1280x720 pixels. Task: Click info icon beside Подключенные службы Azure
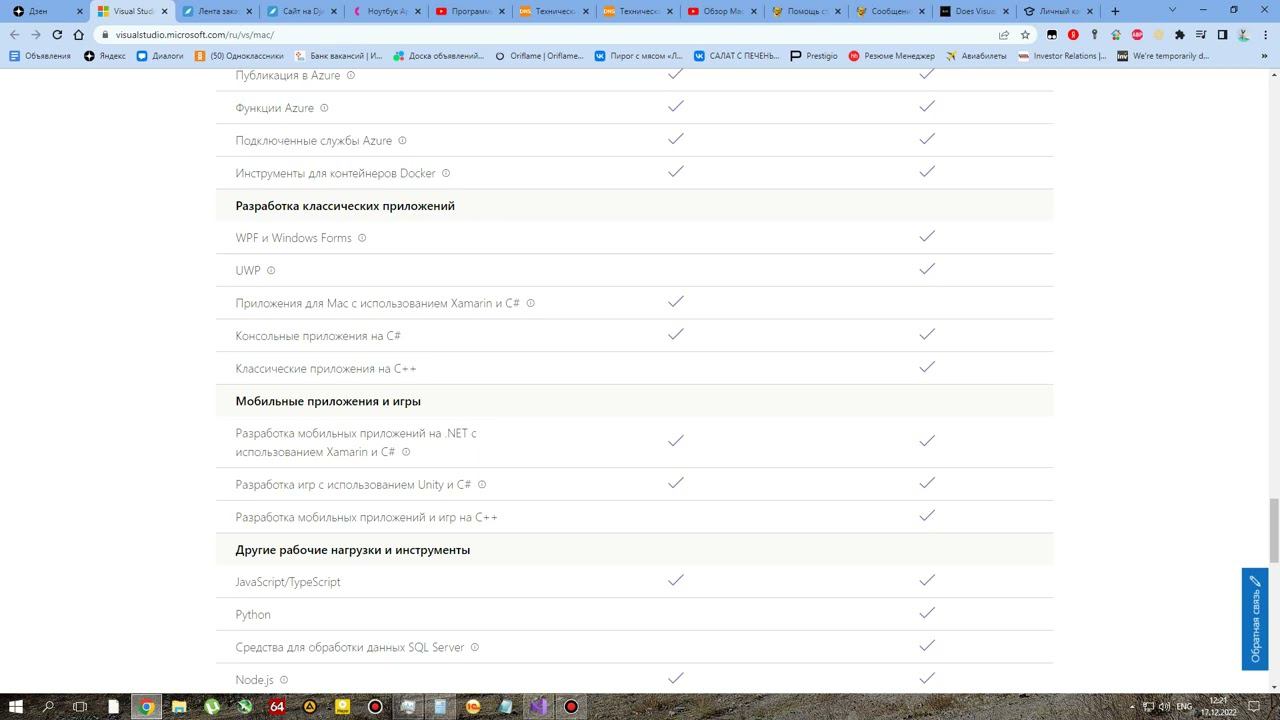[x=402, y=141]
